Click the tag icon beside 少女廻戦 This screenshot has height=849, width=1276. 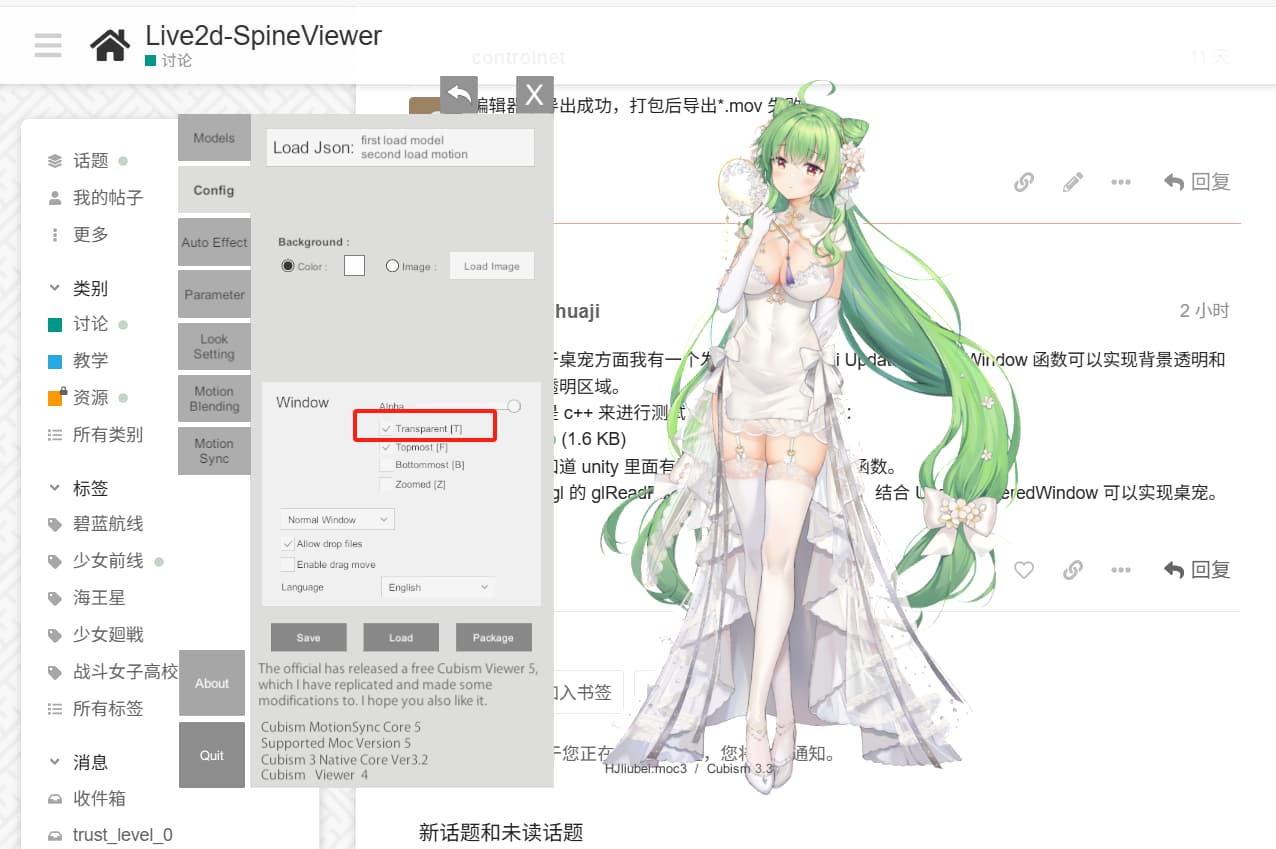point(55,636)
